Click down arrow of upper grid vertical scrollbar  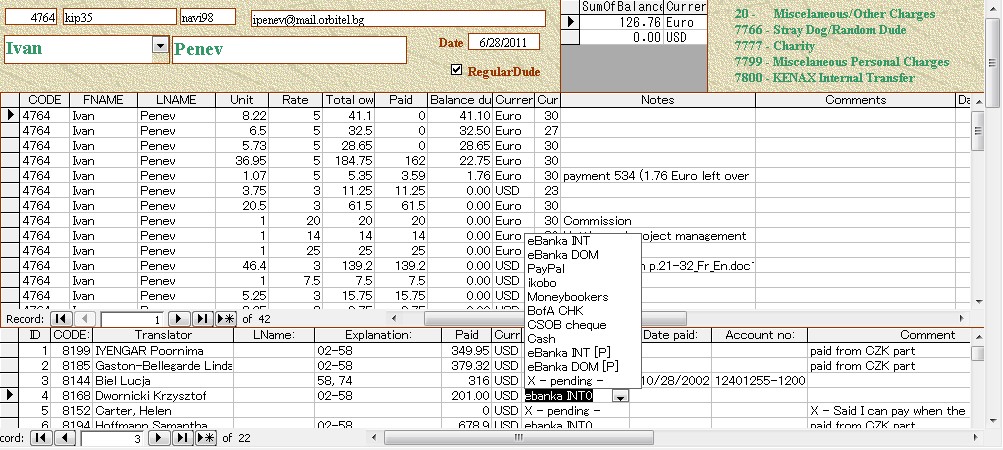pos(977,301)
